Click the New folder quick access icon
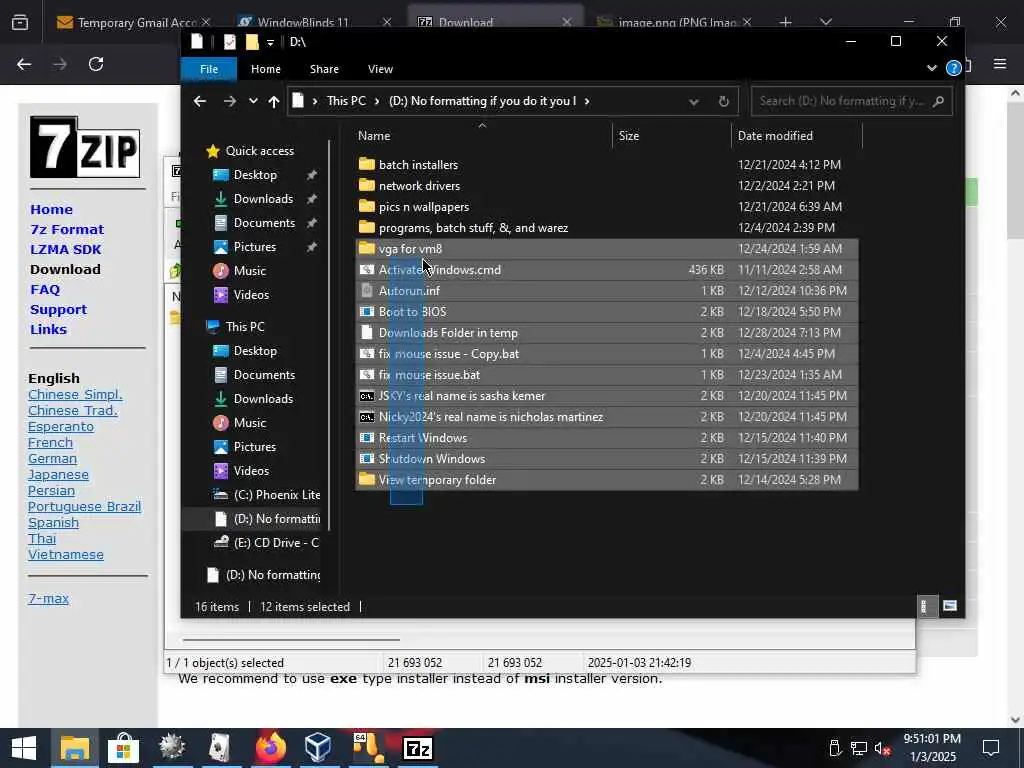Viewport: 1024px width, 768px height. coord(252,42)
